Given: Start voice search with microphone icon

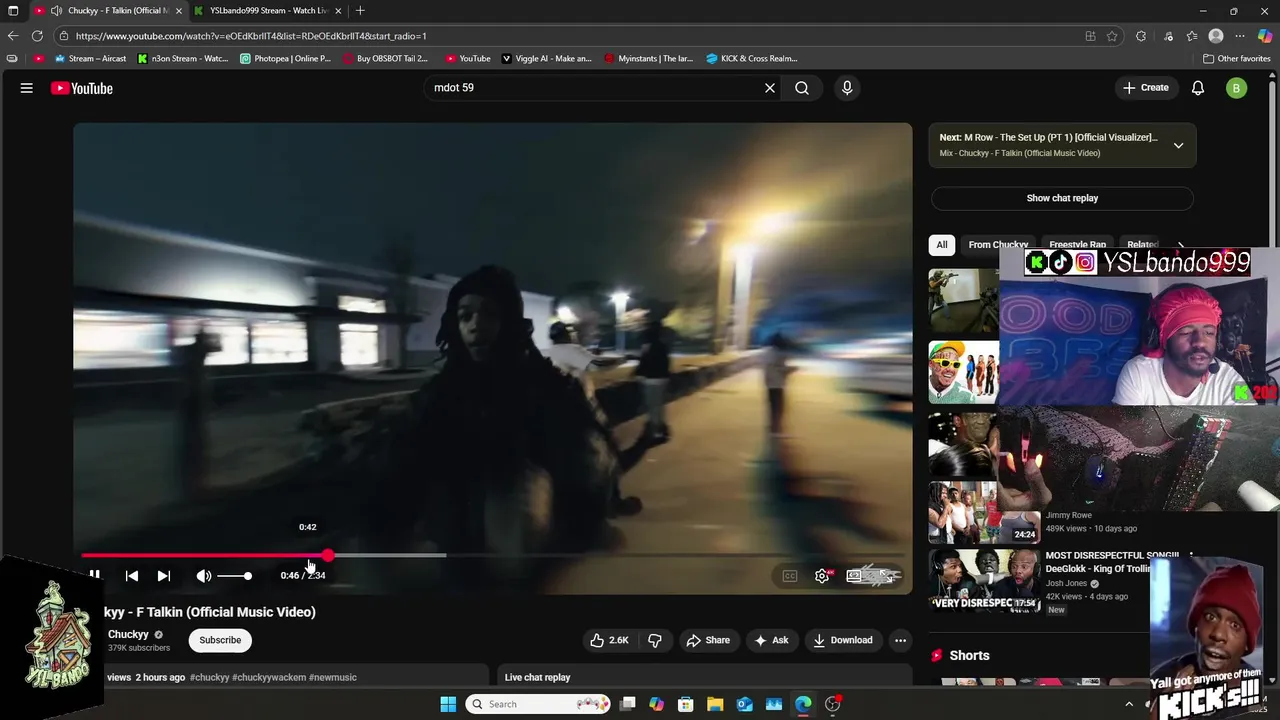Looking at the screenshot, I should tap(847, 88).
